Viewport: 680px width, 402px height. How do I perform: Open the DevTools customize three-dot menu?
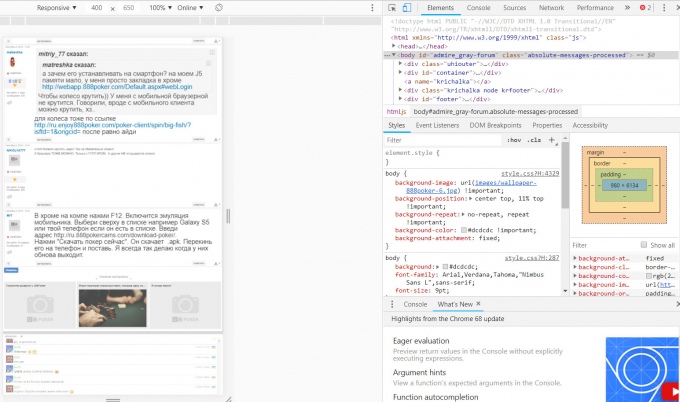(x=664, y=8)
